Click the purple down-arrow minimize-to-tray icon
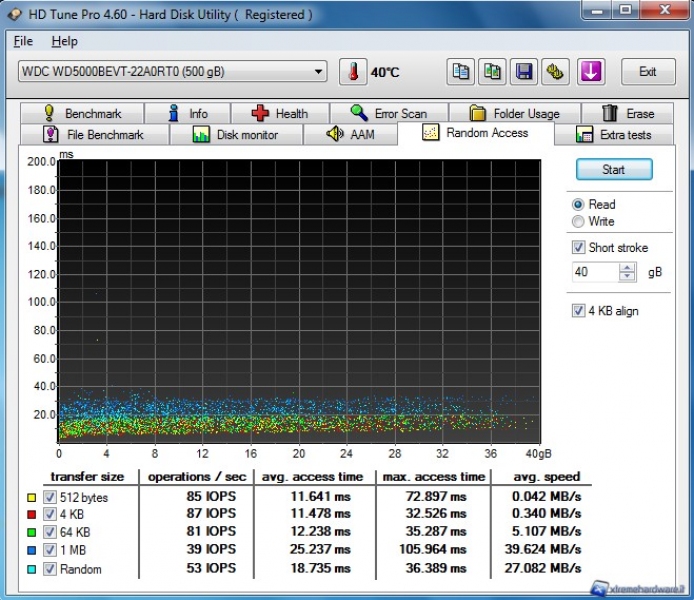 click(x=591, y=72)
